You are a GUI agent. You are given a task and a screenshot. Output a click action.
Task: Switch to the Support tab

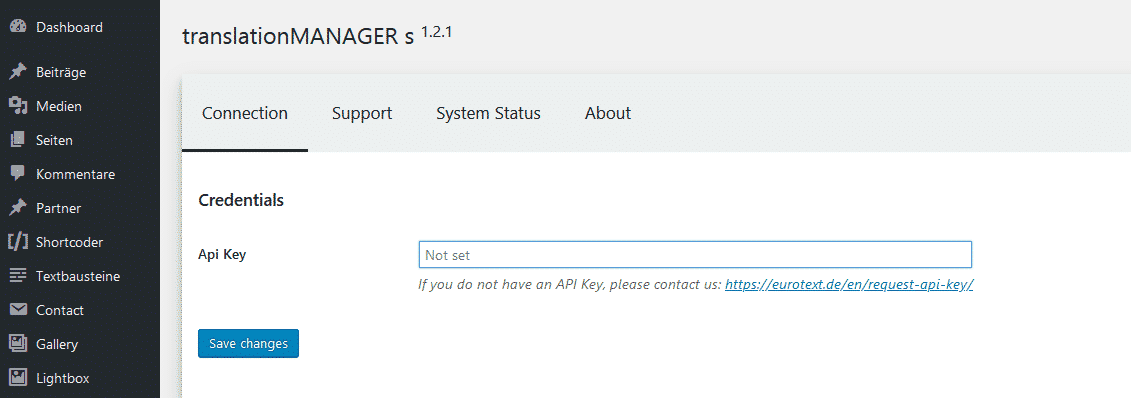tap(362, 113)
